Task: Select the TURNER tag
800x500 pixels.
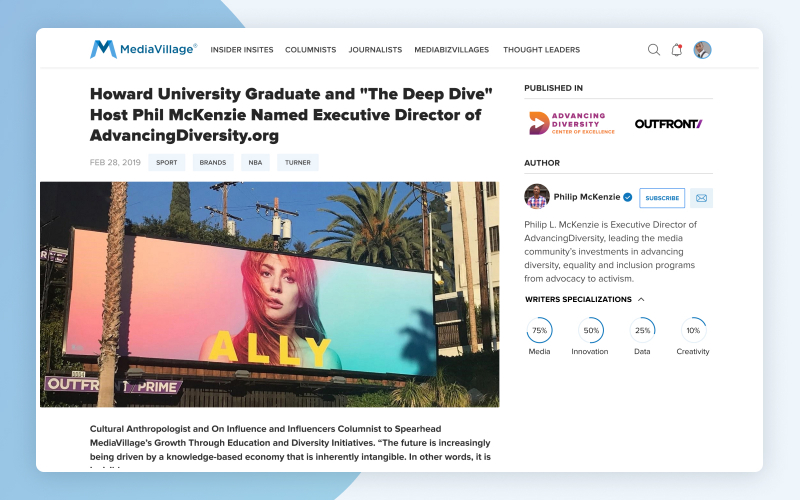Action: coord(297,162)
